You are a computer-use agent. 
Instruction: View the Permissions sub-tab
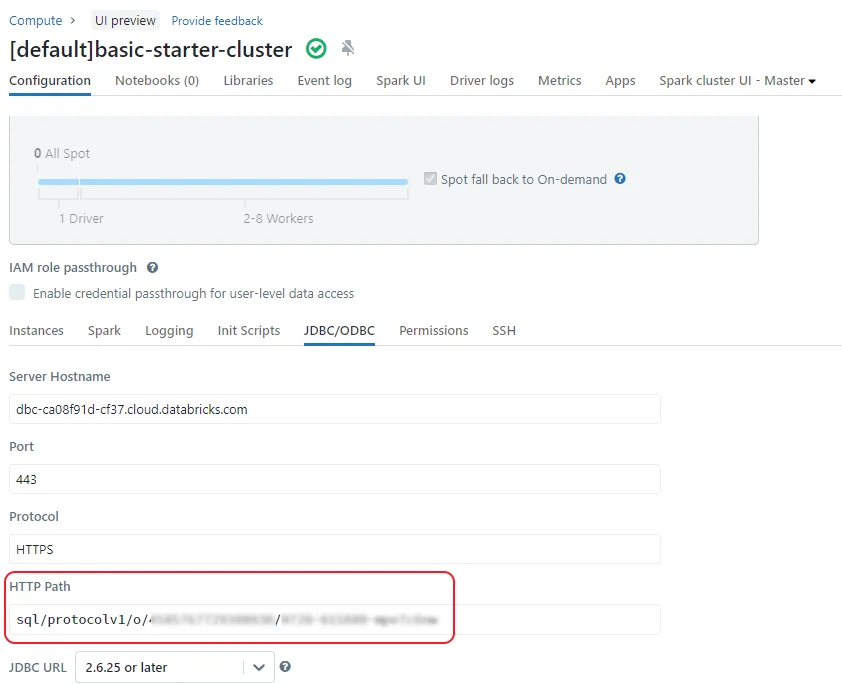[x=433, y=331]
